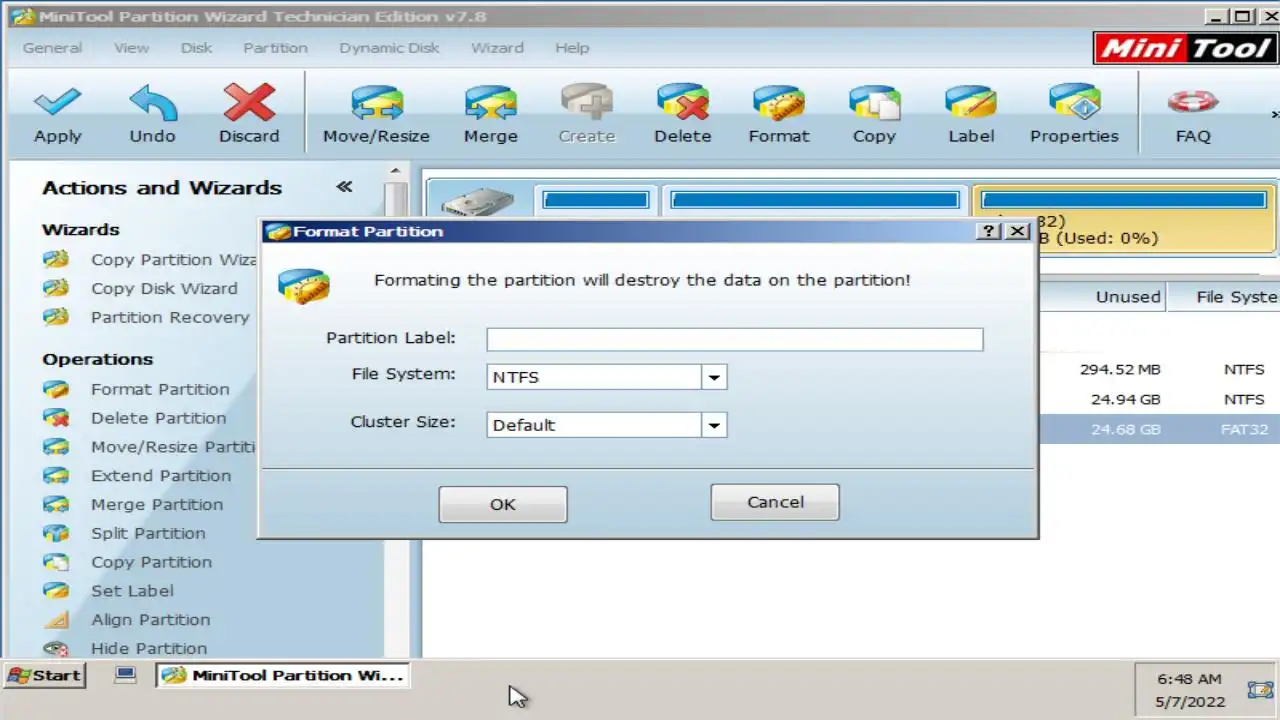Open File System dropdown showing NTFS
The height and width of the screenshot is (720, 1280).
pyautogui.click(x=714, y=378)
